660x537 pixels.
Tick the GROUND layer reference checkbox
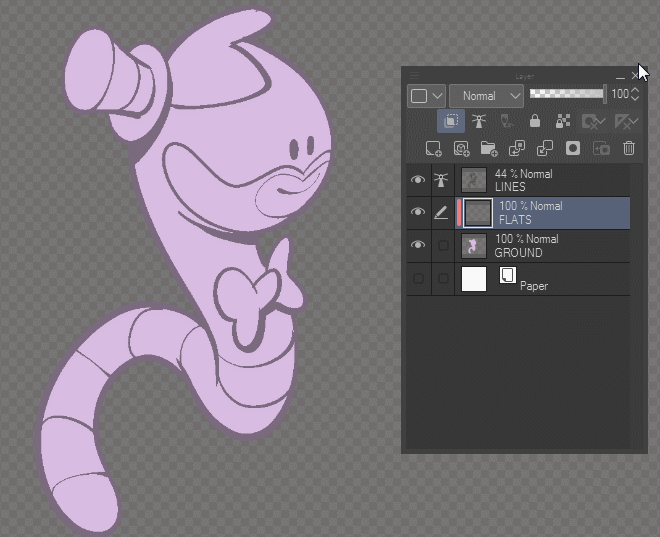click(x=443, y=245)
